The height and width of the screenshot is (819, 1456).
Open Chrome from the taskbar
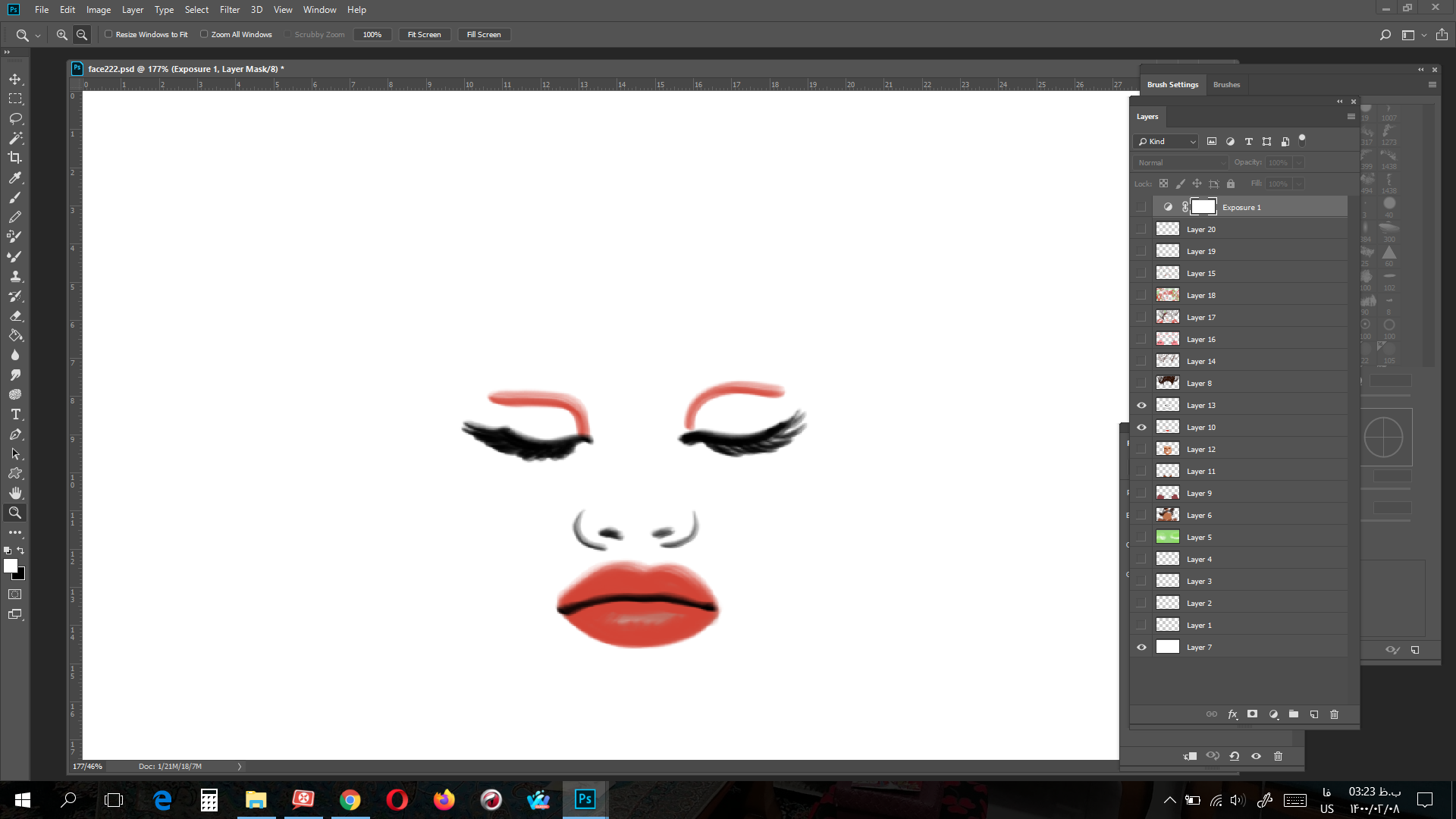click(x=350, y=800)
